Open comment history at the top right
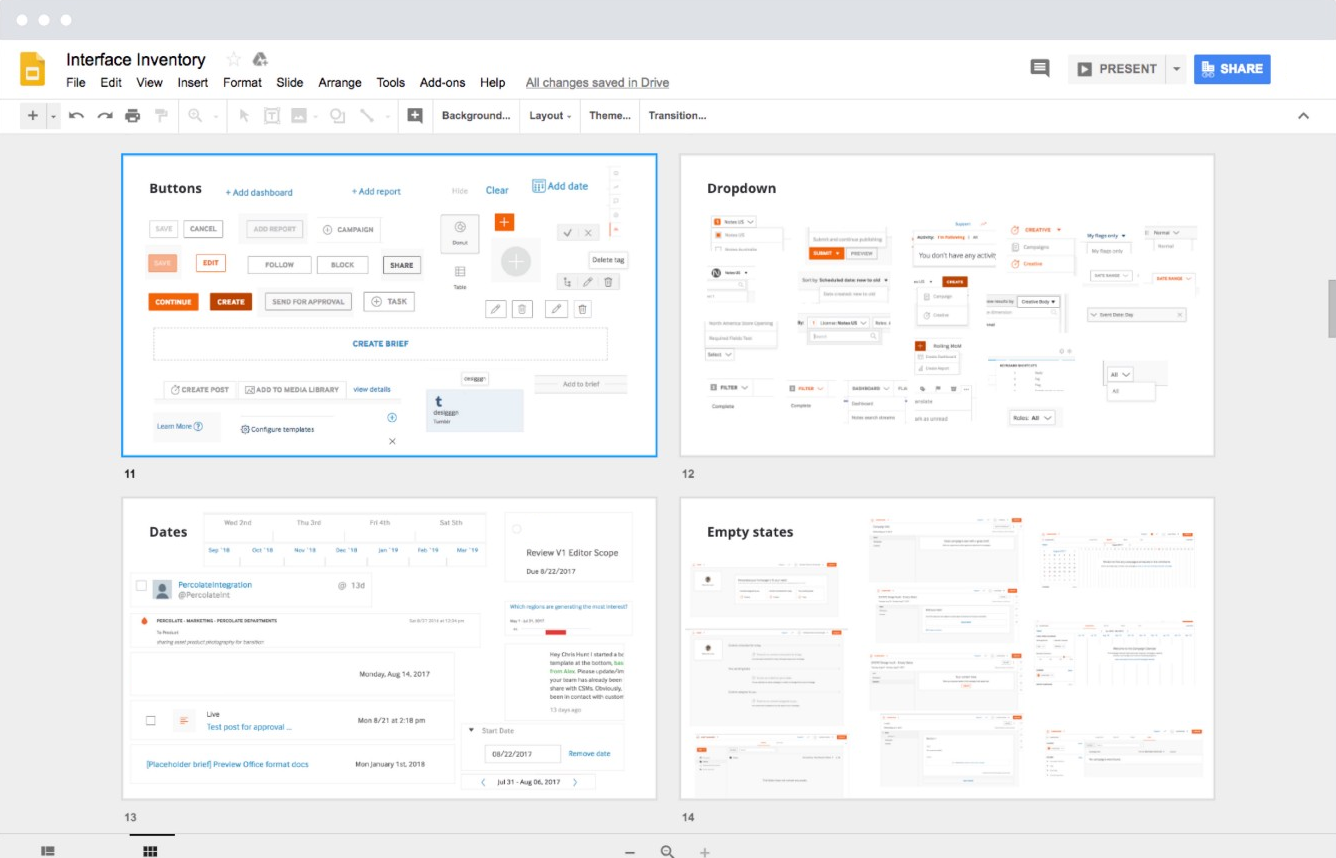Image resolution: width=1336 pixels, height=858 pixels. click(x=1039, y=68)
